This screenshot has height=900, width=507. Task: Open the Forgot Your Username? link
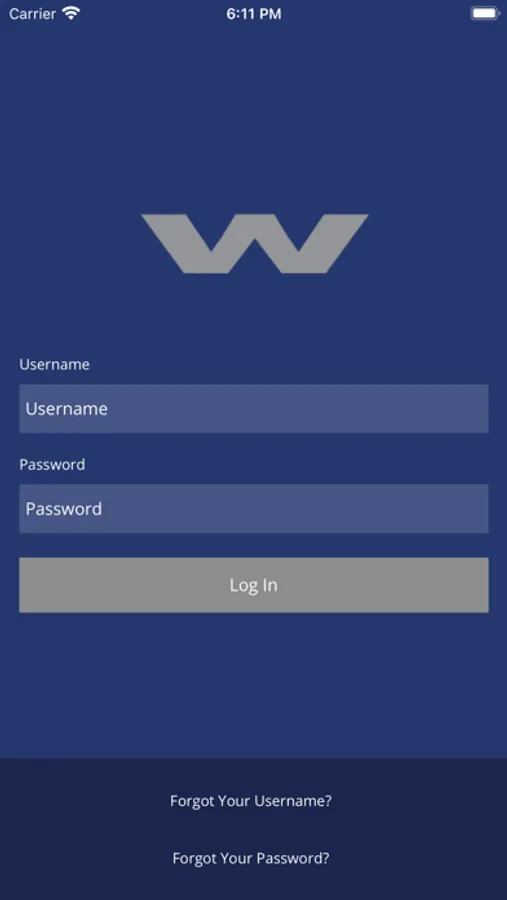251,801
